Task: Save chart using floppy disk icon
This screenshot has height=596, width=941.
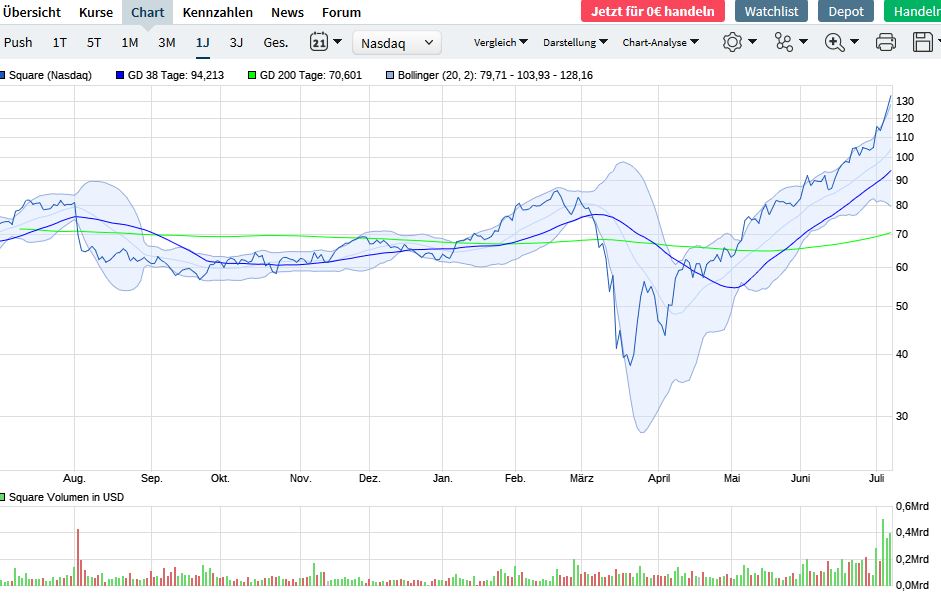Action: (x=922, y=42)
